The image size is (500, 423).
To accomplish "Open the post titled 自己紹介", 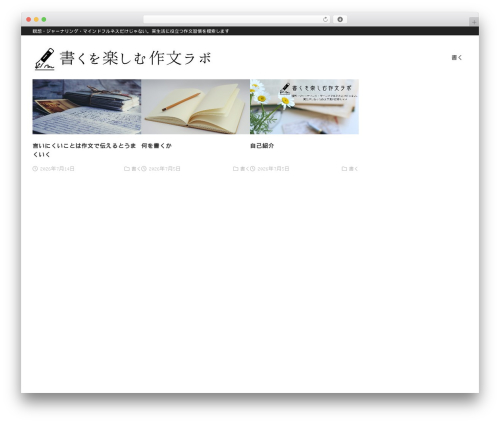I will [262, 146].
